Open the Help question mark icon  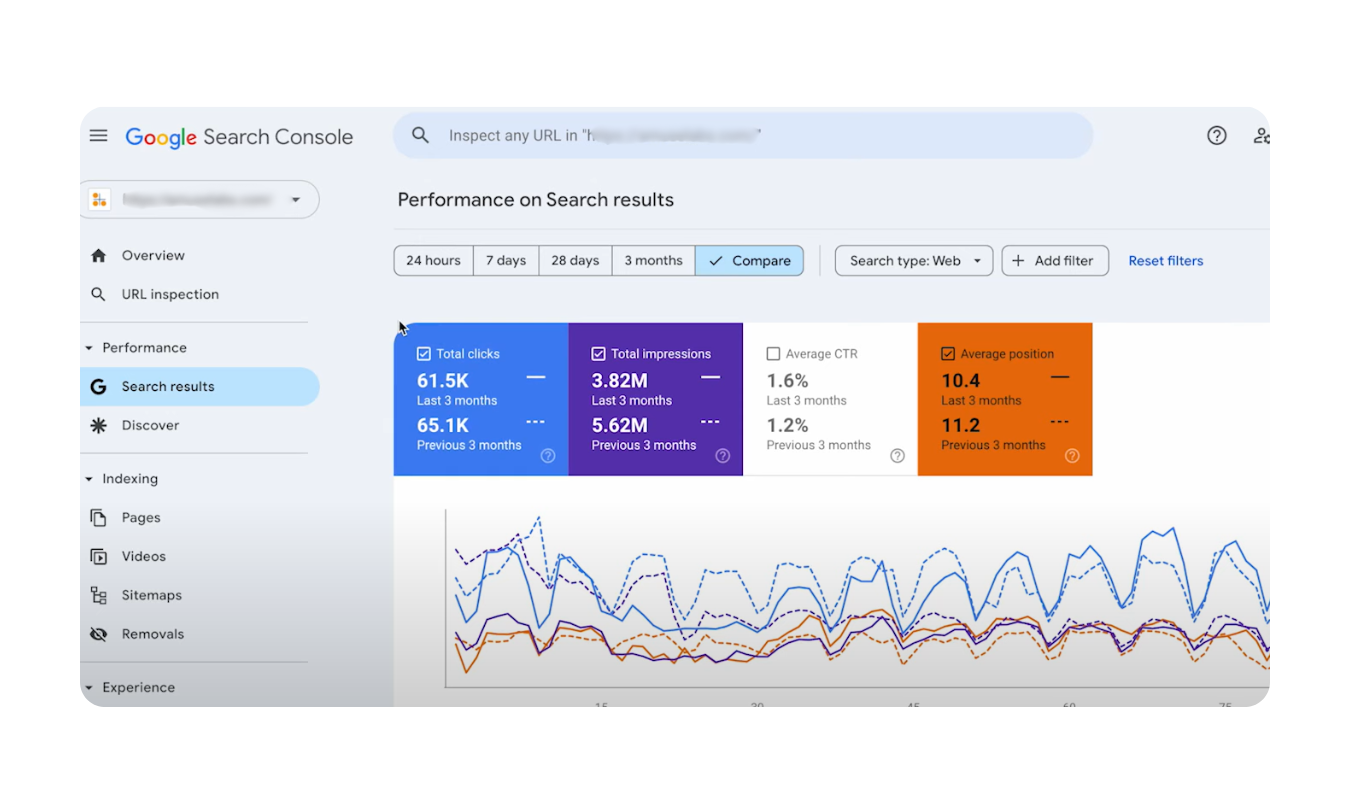point(1216,135)
